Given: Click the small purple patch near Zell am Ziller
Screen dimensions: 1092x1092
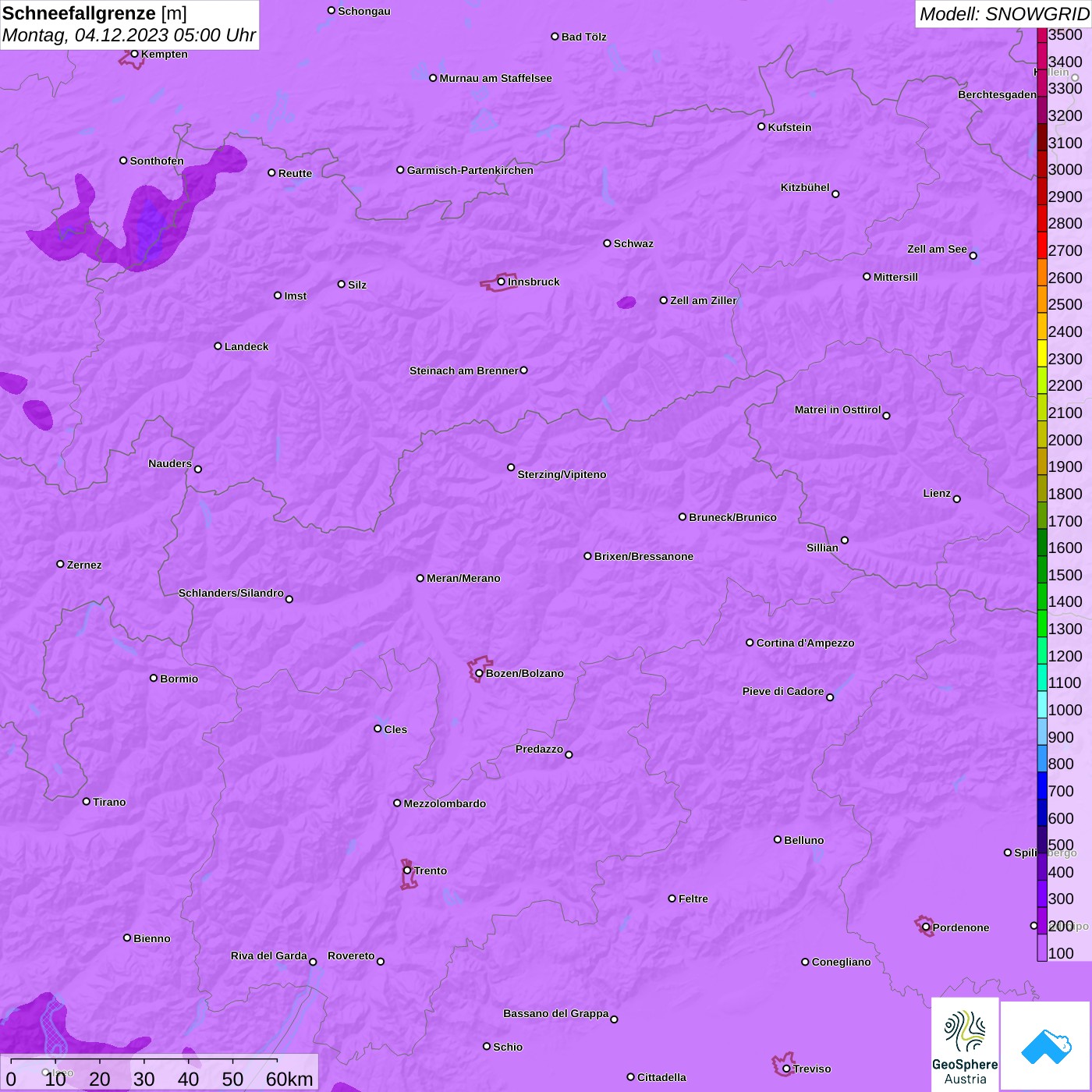Looking at the screenshot, I should (x=626, y=303).
